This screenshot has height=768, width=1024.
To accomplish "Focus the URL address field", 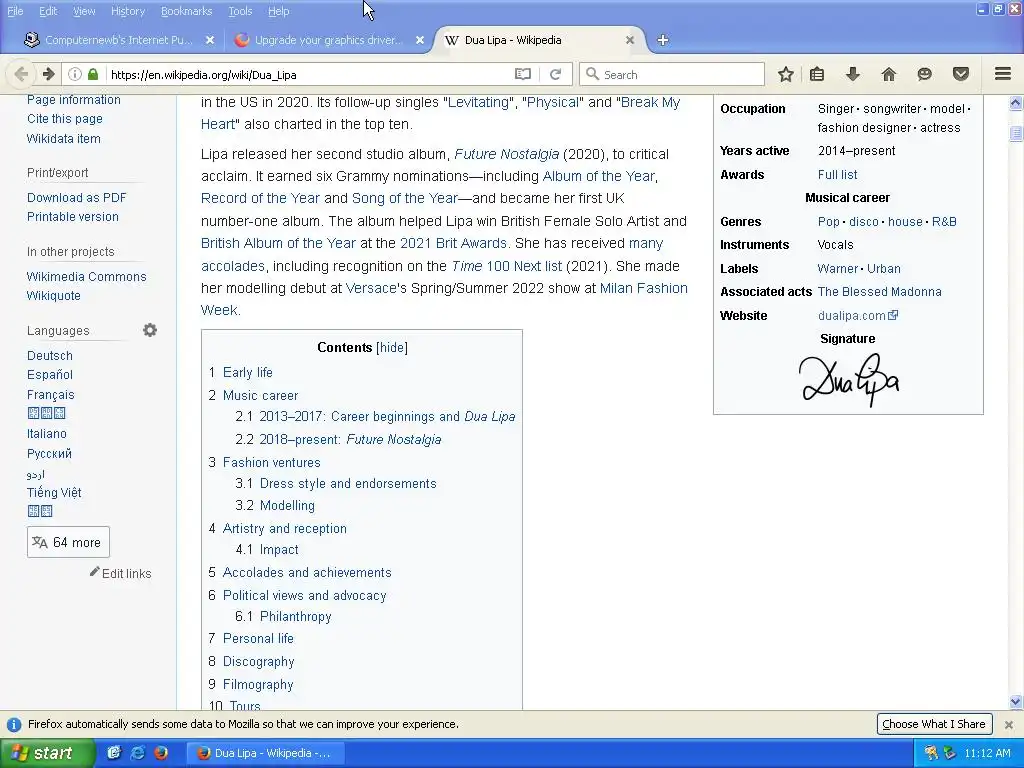I will (x=307, y=74).
